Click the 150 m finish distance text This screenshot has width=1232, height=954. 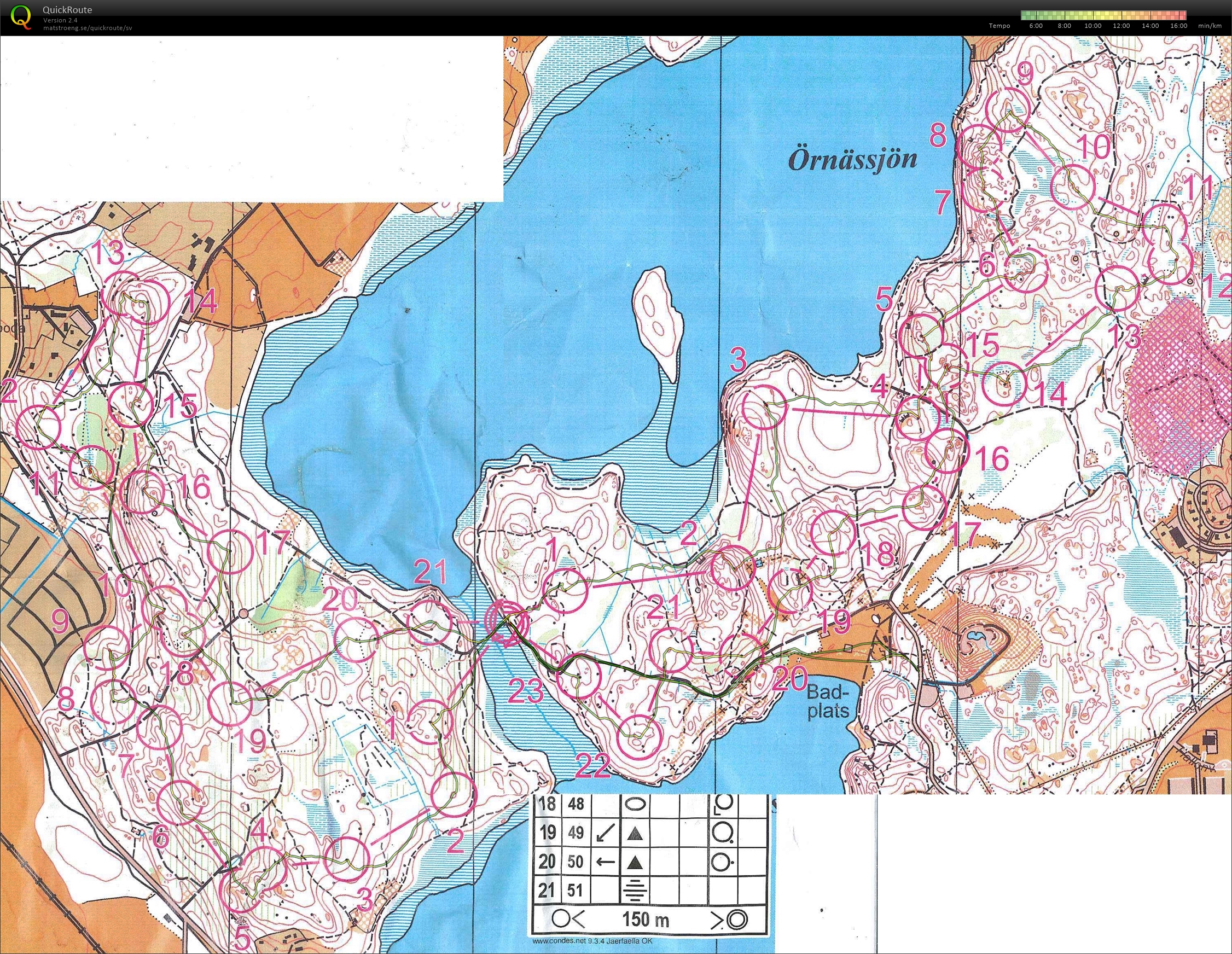646,920
